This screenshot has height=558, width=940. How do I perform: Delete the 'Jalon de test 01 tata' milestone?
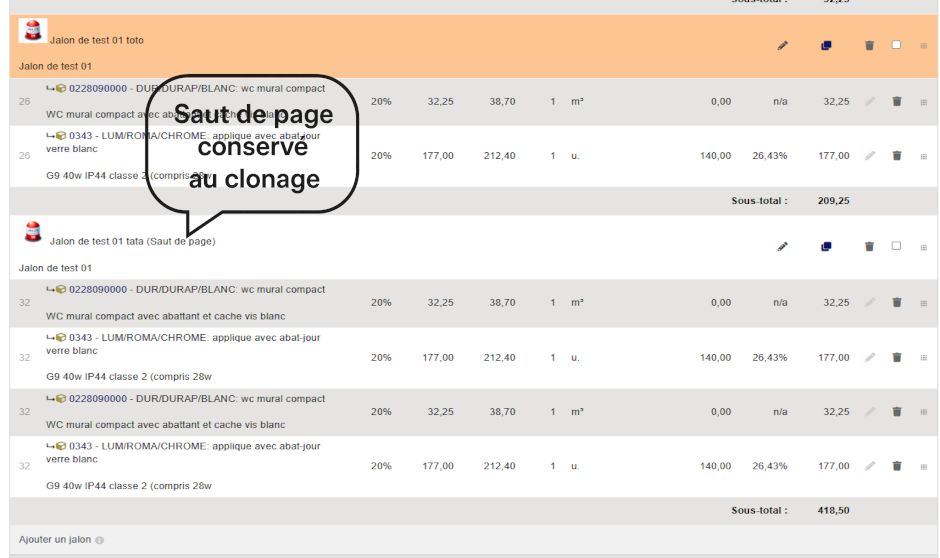(x=869, y=247)
